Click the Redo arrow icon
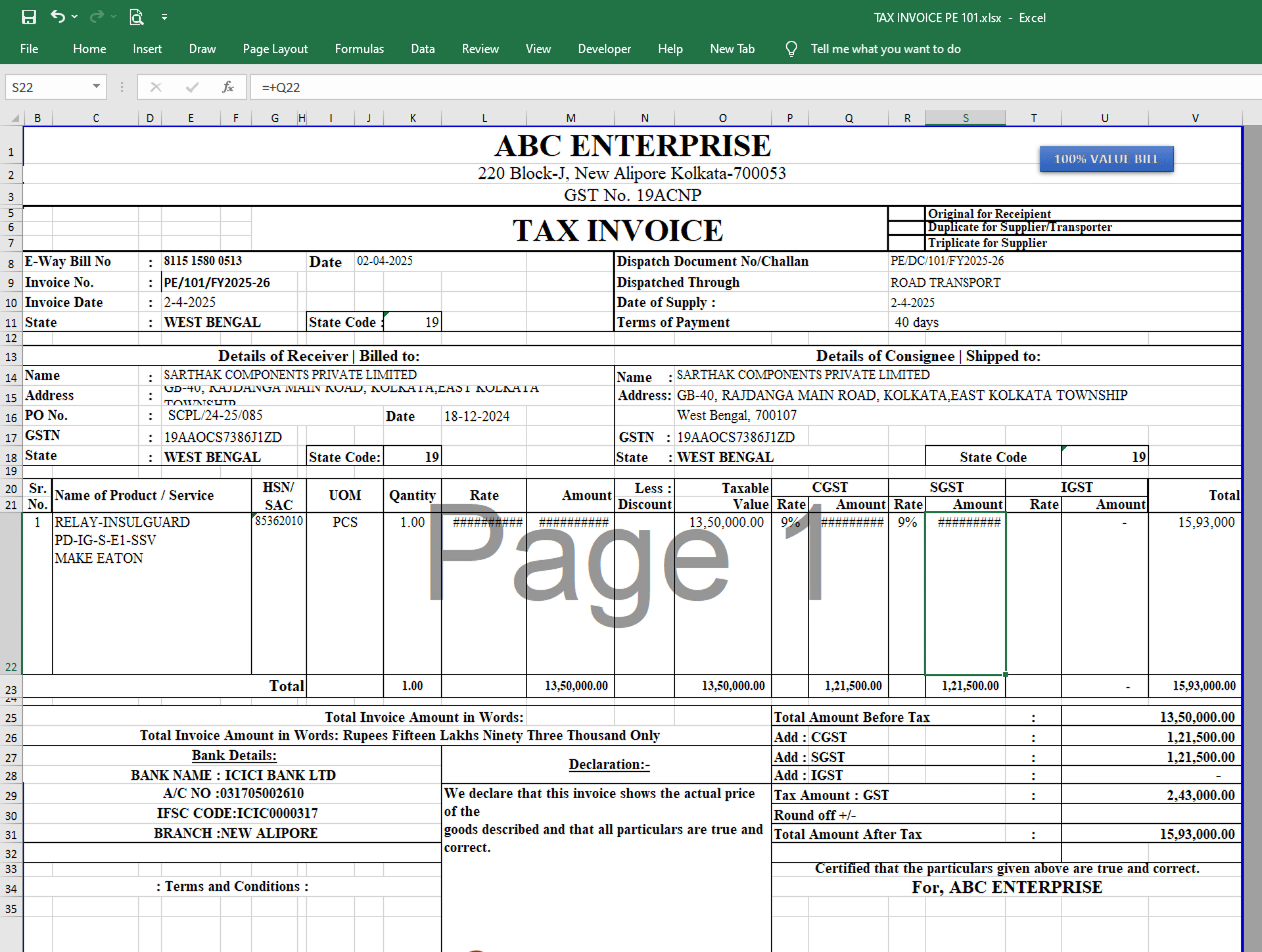Image resolution: width=1262 pixels, height=952 pixels. [x=97, y=17]
